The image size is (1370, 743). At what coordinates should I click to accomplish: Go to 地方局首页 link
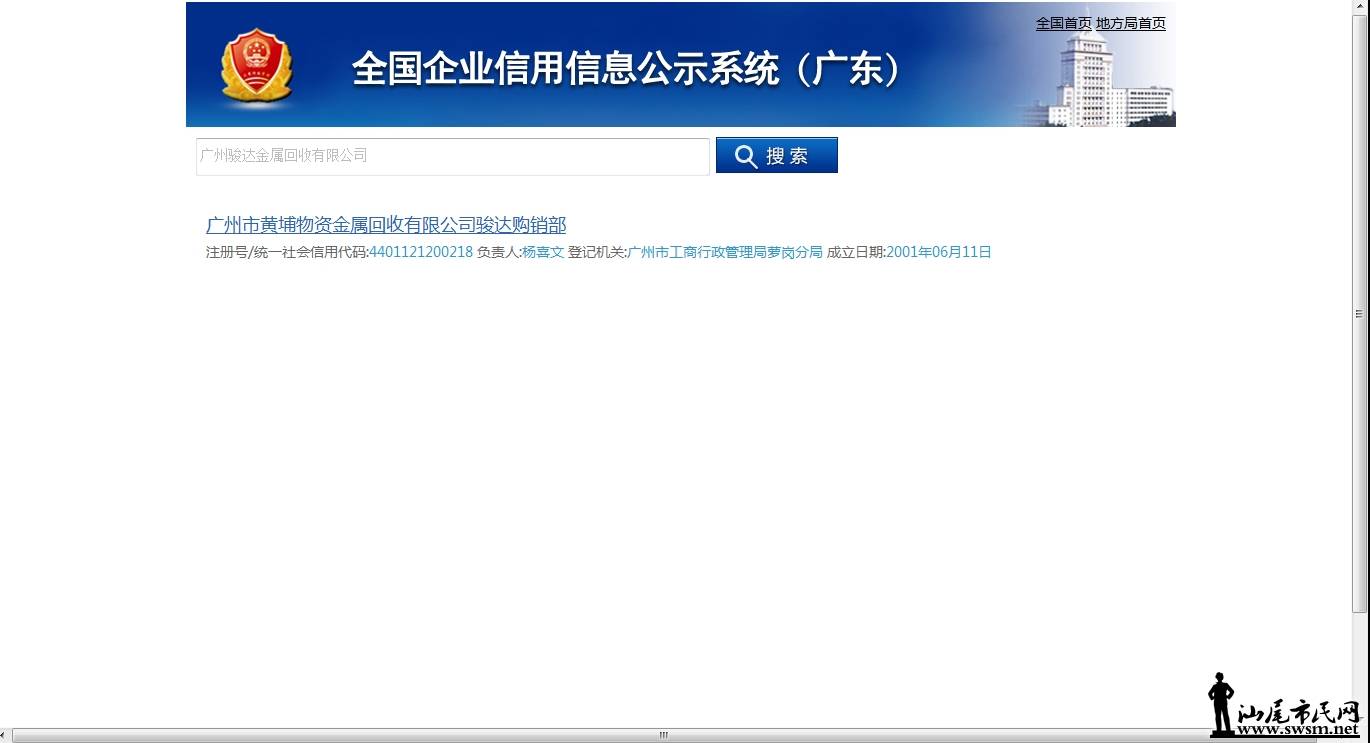coord(1130,23)
